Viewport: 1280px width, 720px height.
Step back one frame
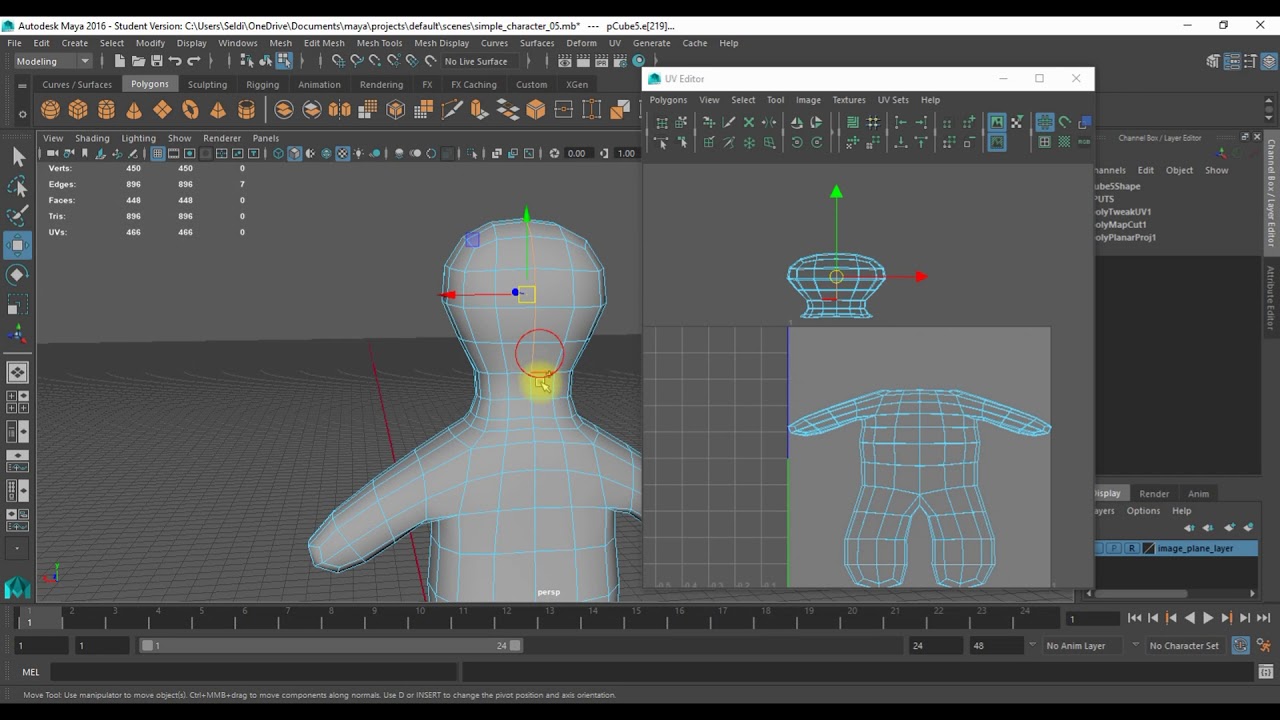[1152, 618]
